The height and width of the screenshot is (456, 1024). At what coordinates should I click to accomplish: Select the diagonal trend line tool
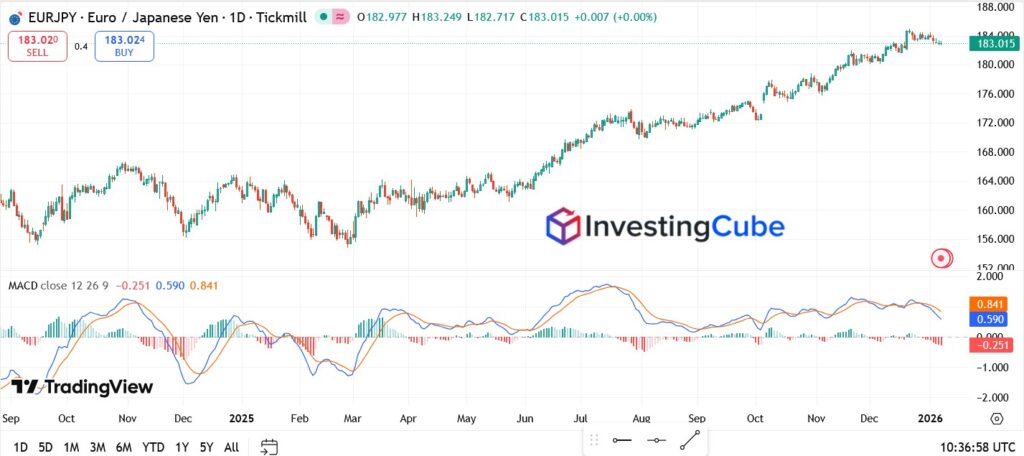pyautogui.click(x=690, y=440)
